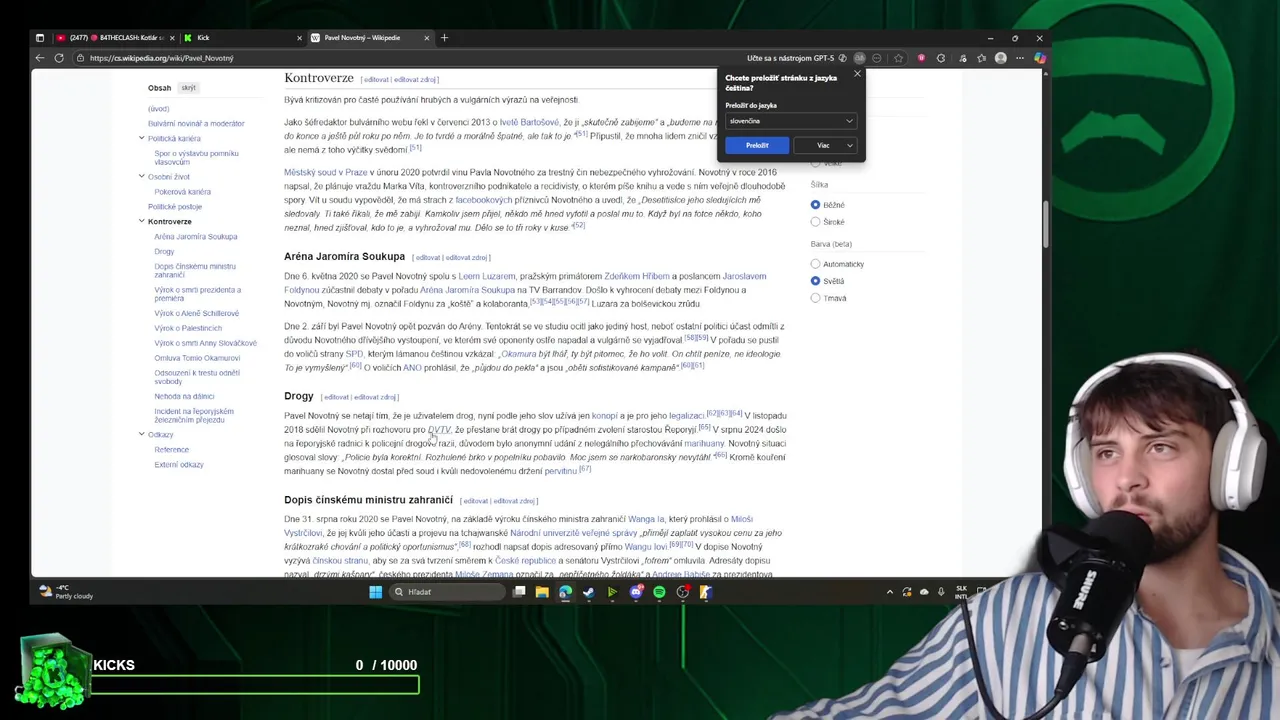Open the weather widget on the taskbar
The image size is (1280, 720).
coord(68,592)
